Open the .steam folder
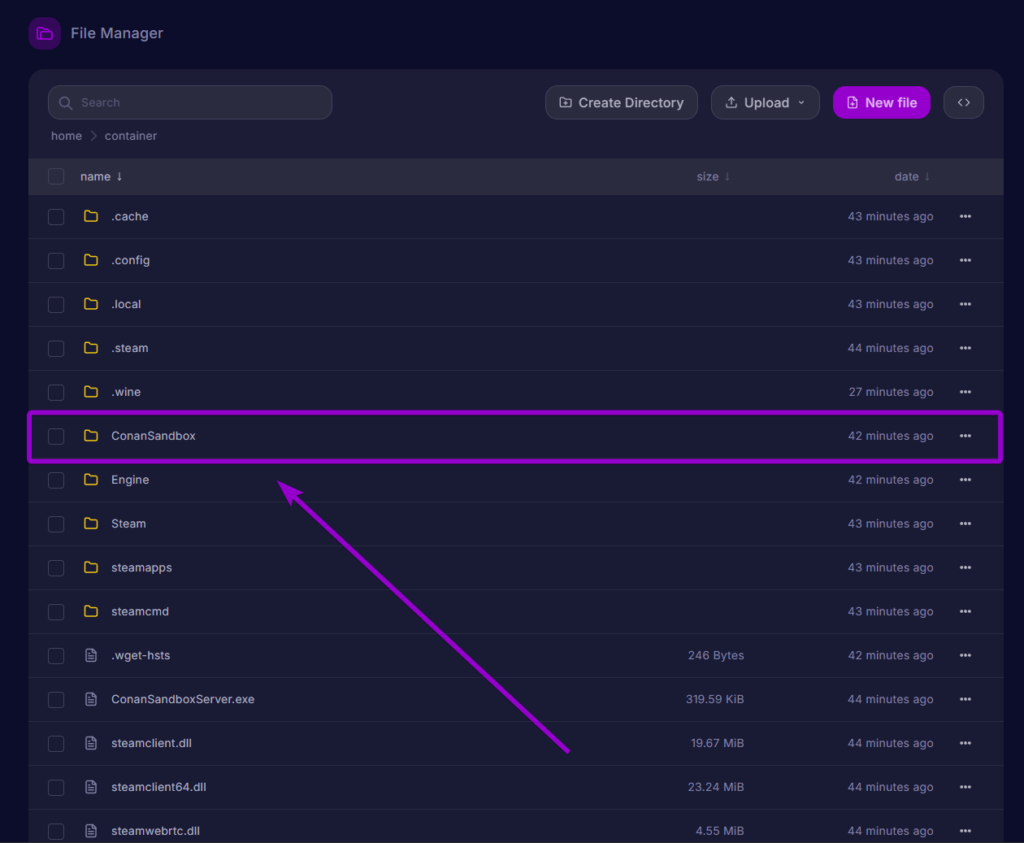The image size is (1024, 843). (129, 348)
